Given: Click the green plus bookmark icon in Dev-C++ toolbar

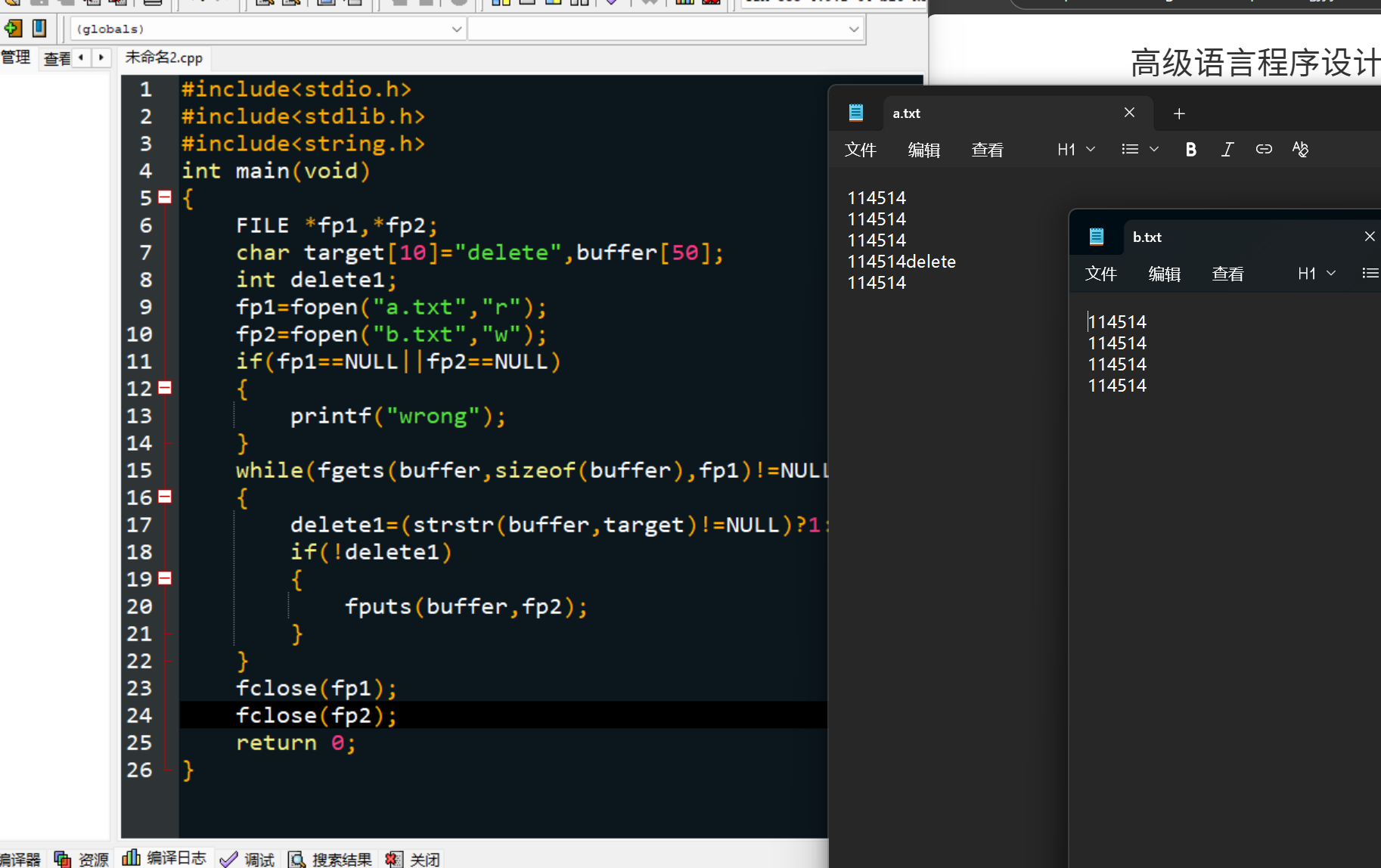Looking at the screenshot, I should click(13, 29).
